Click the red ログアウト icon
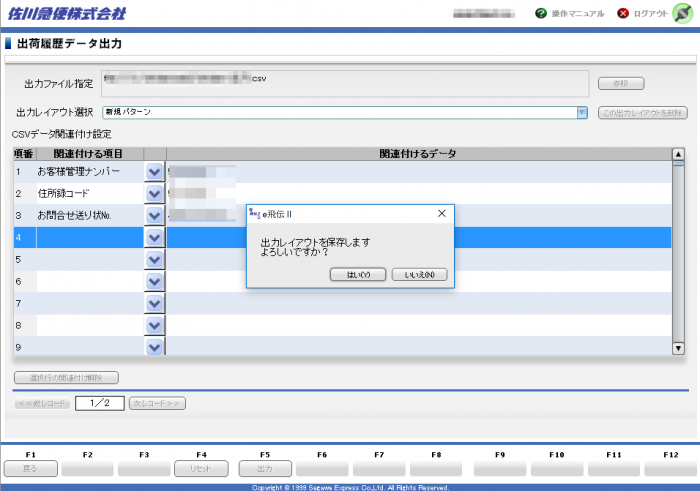700x491 pixels. pyautogui.click(x=623, y=13)
